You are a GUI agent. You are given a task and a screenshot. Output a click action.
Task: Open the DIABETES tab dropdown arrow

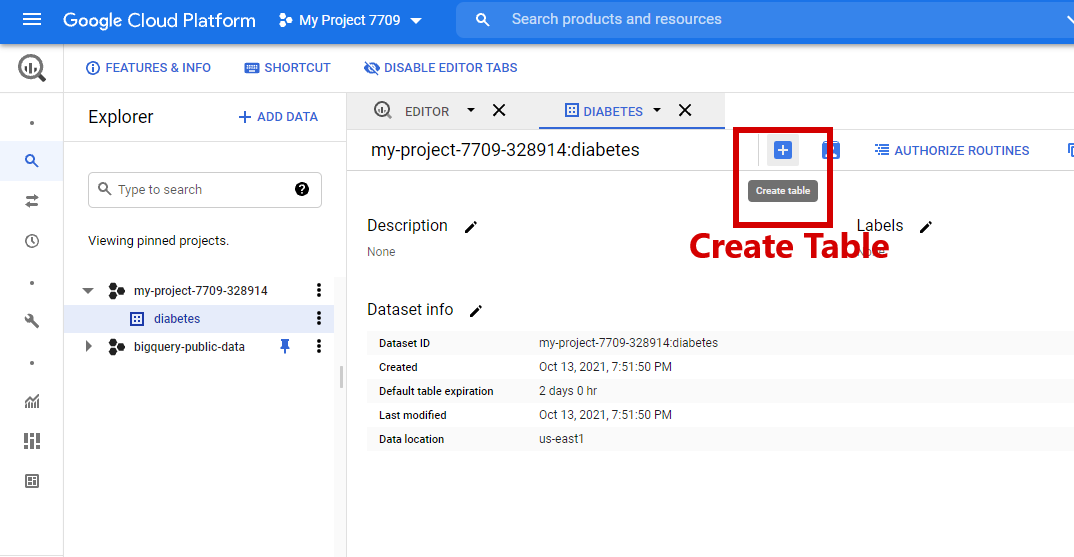point(657,110)
